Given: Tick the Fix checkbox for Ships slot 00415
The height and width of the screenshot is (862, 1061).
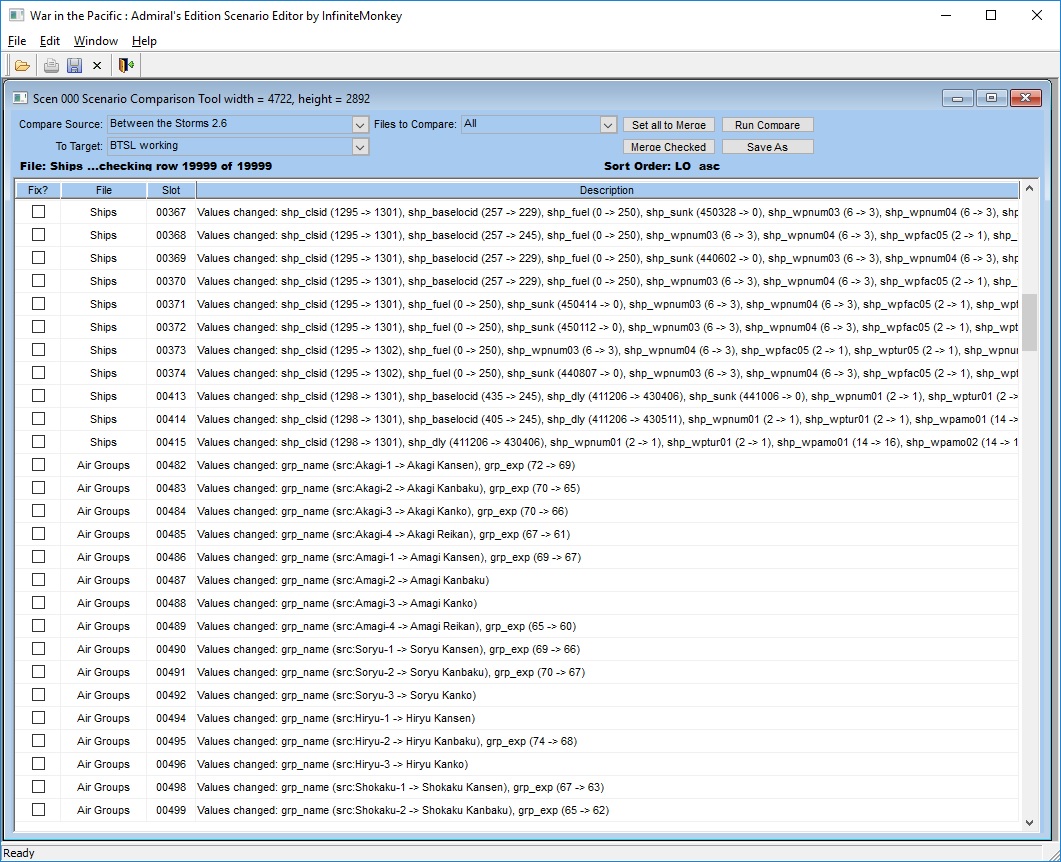Looking at the screenshot, I should click(x=39, y=442).
